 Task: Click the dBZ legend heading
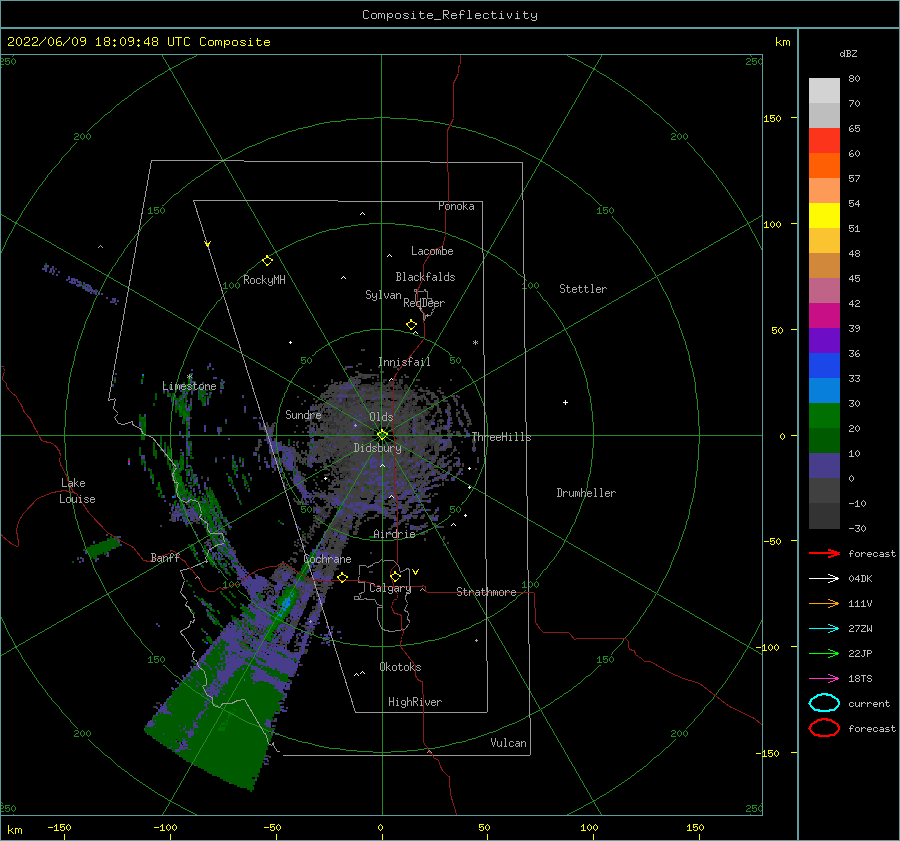click(x=848, y=53)
